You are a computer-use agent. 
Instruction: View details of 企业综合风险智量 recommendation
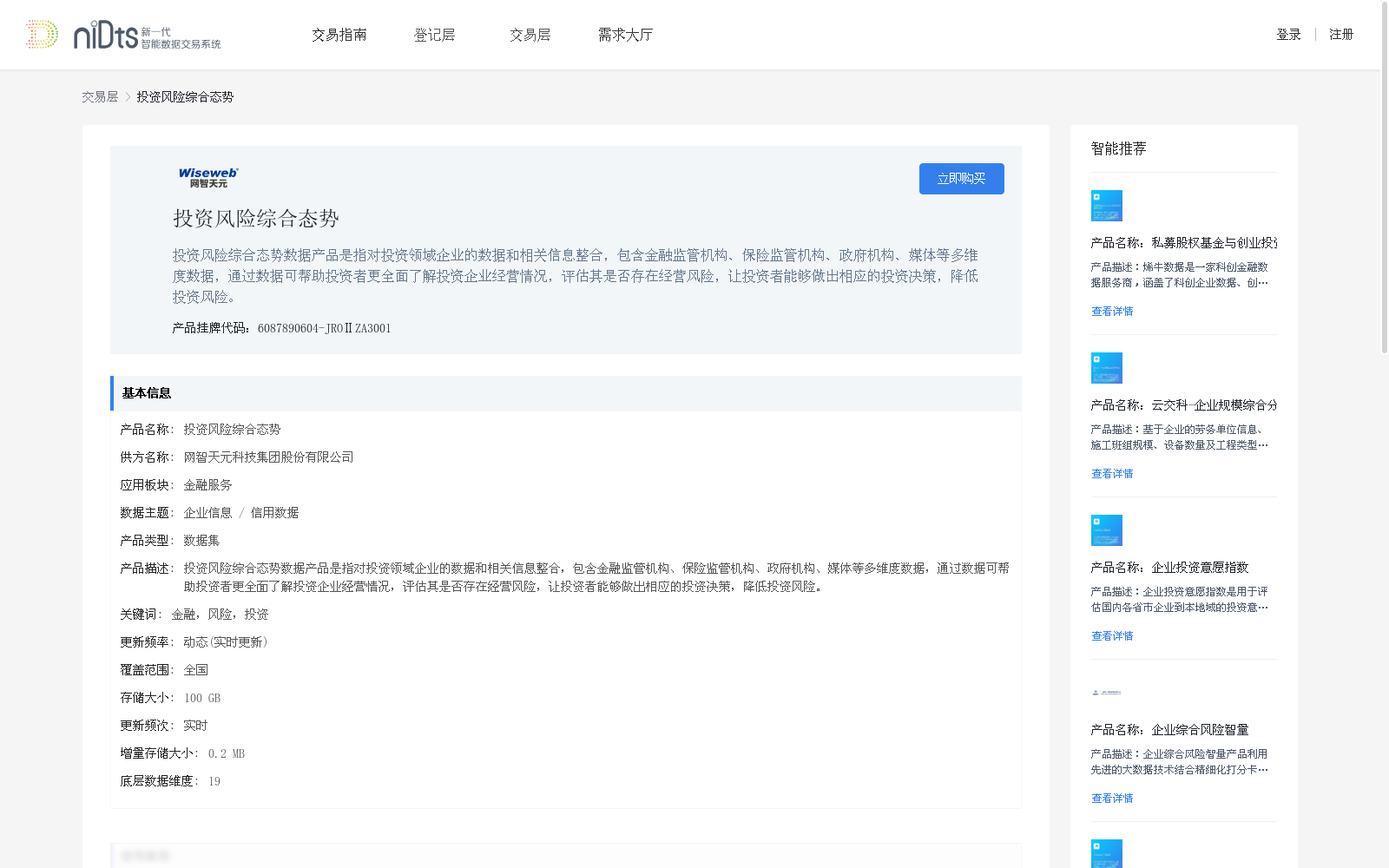coord(1112,799)
